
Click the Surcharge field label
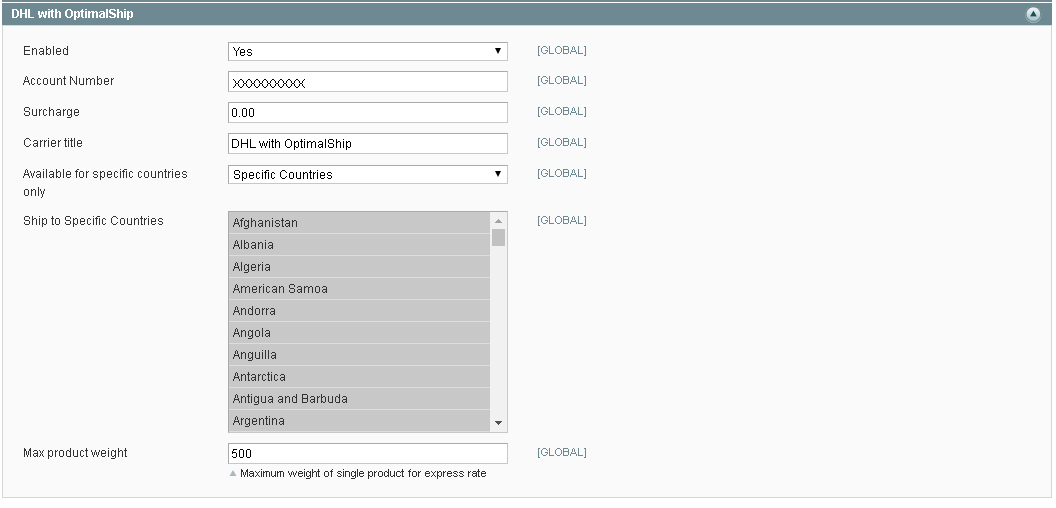coord(51,112)
